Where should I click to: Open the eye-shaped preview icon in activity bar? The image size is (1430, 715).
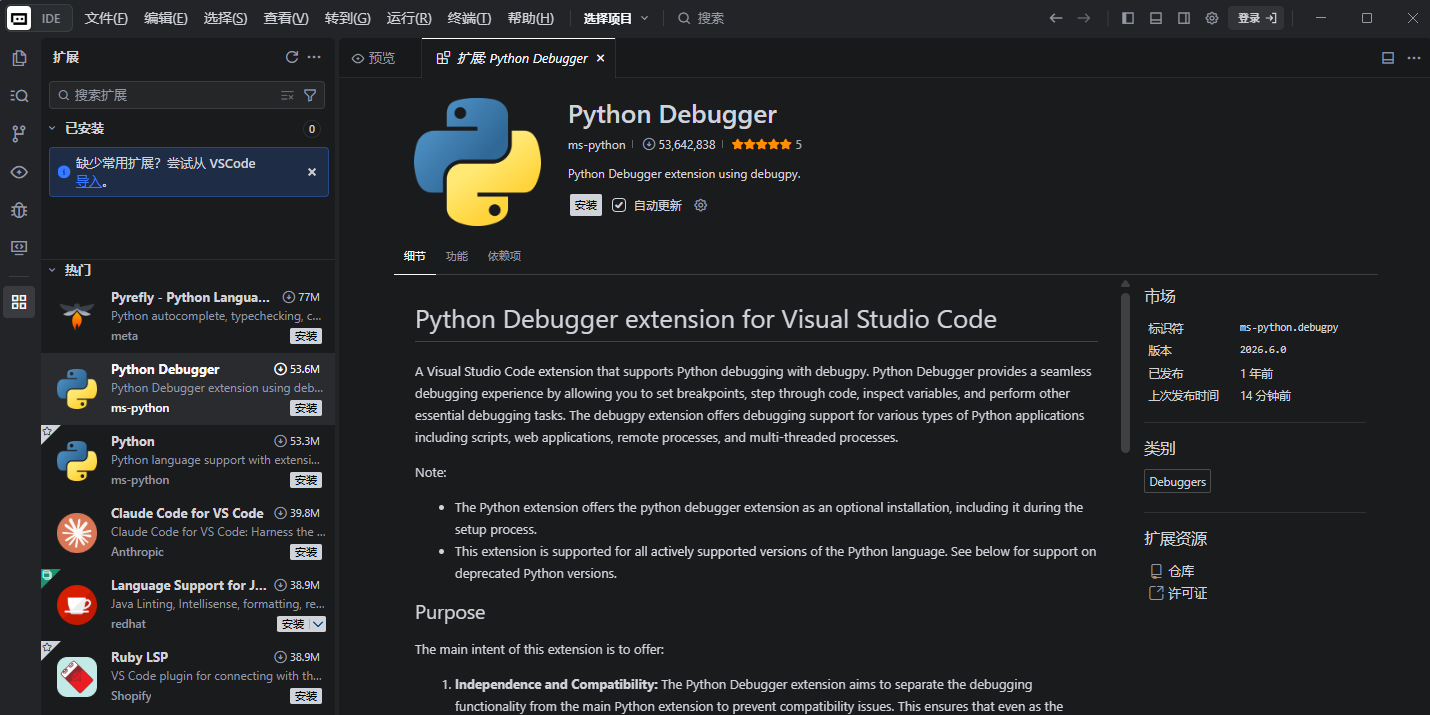[x=19, y=172]
